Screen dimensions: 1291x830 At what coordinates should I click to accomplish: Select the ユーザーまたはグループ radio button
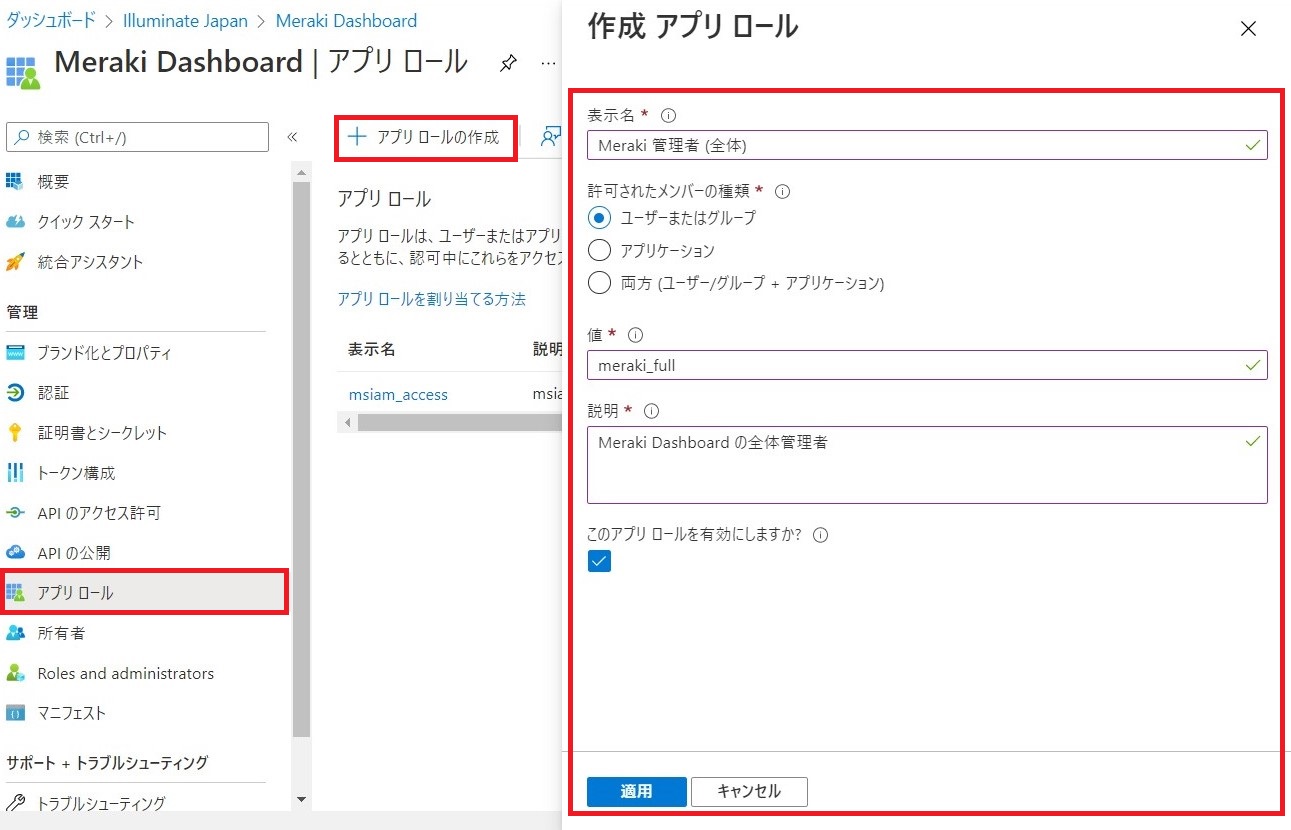click(599, 217)
